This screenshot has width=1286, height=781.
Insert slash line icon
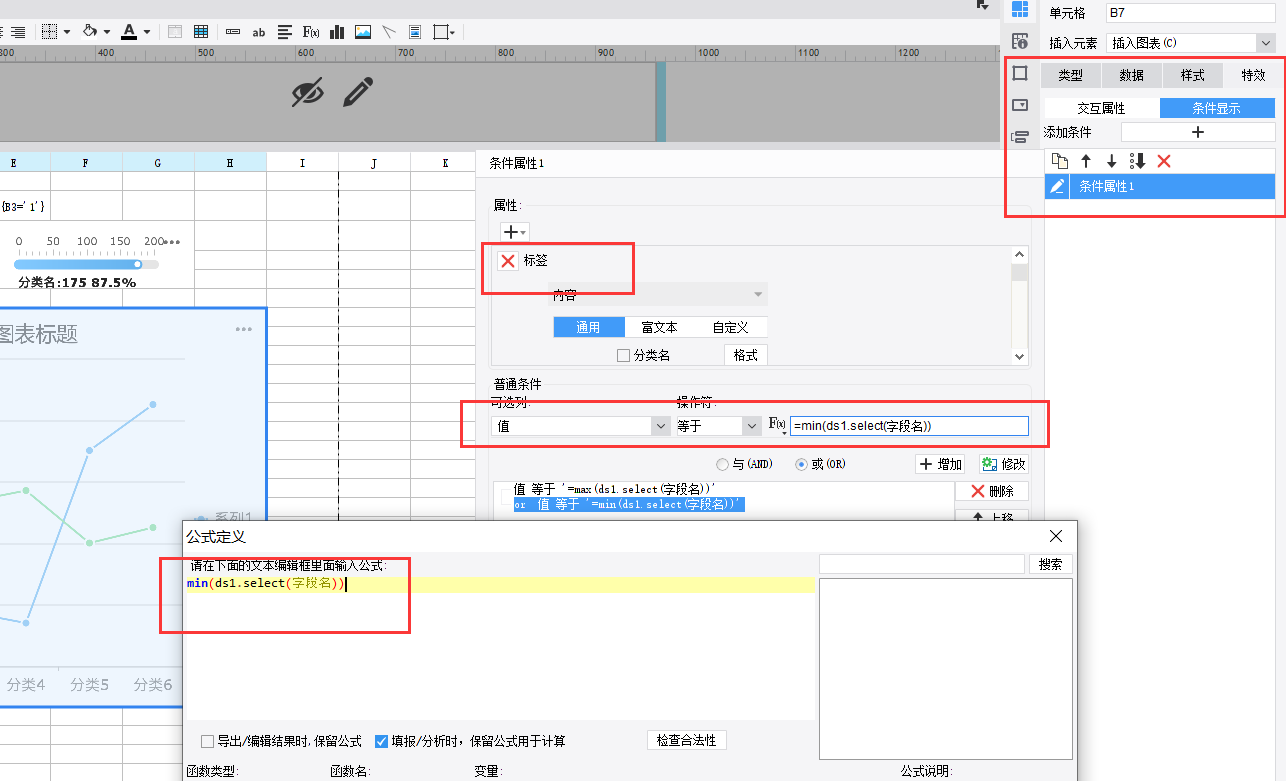click(x=389, y=32)
